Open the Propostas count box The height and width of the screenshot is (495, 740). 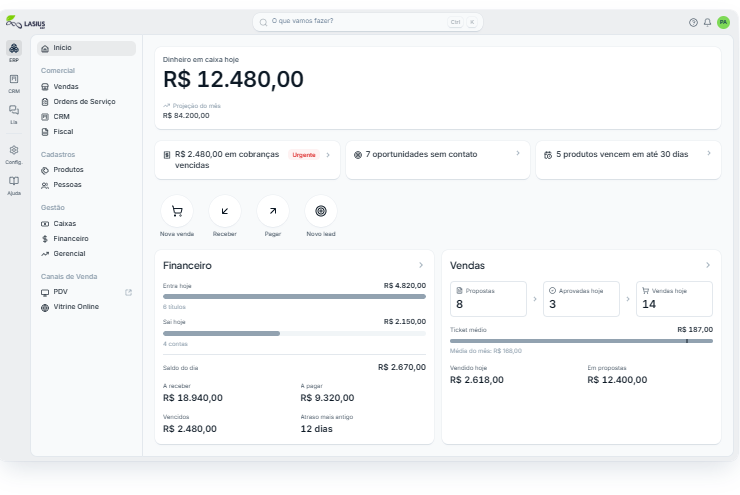[488, 299]
